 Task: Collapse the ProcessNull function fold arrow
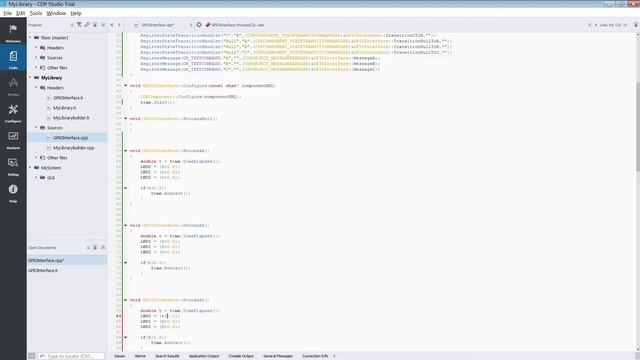pos(126,118)
